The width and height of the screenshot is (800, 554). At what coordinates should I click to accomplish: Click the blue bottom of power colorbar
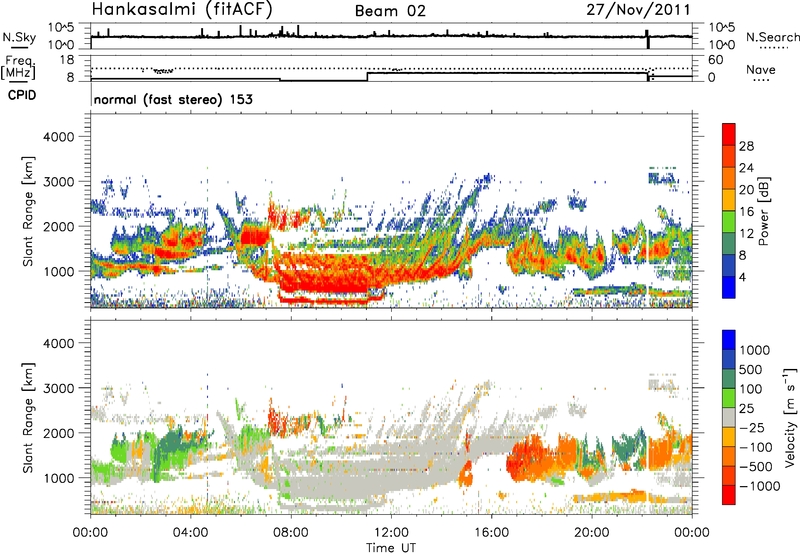pyautogui.click(x=729, y=287)
